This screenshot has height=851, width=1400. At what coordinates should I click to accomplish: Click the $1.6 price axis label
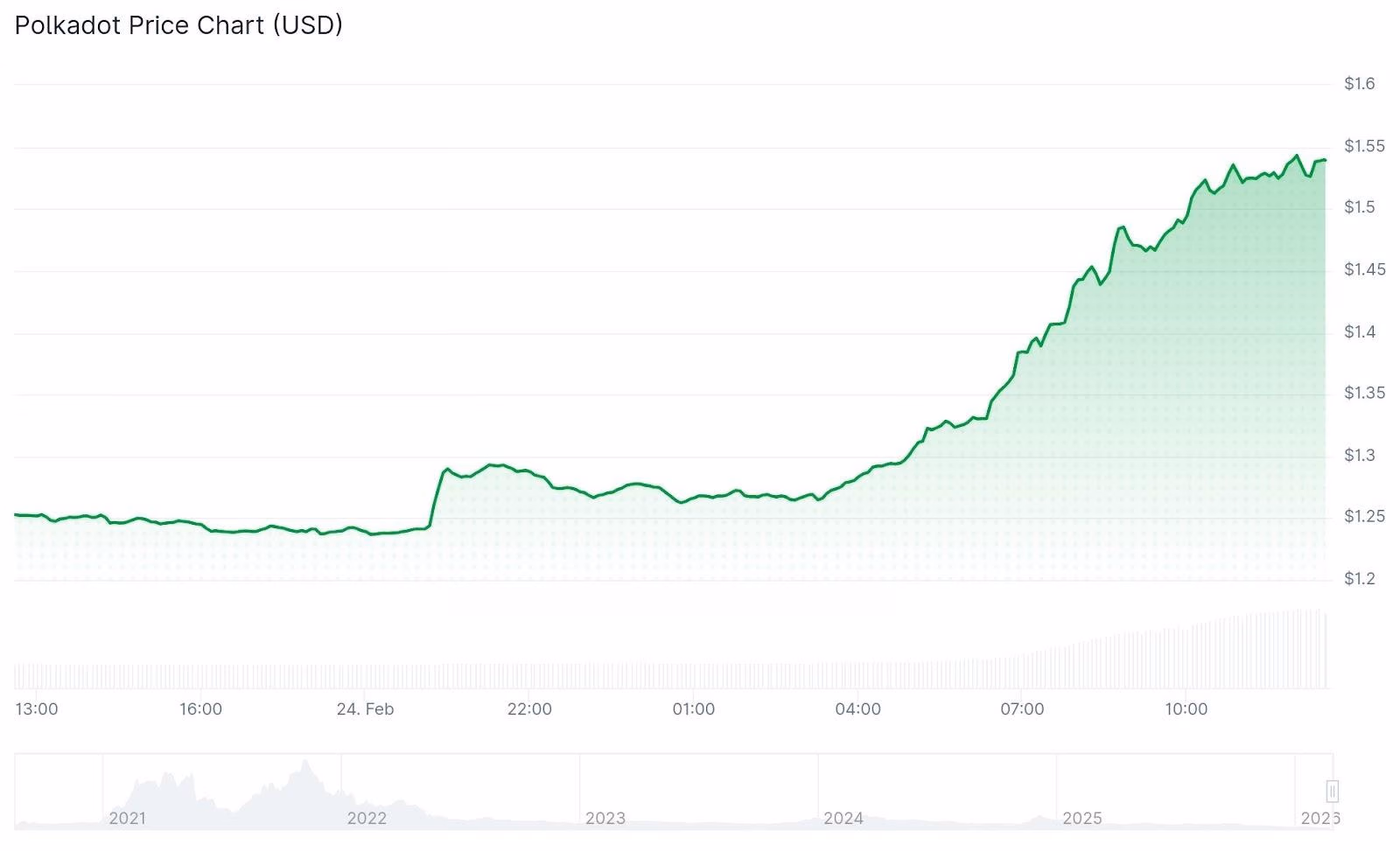coord(1359,84)
